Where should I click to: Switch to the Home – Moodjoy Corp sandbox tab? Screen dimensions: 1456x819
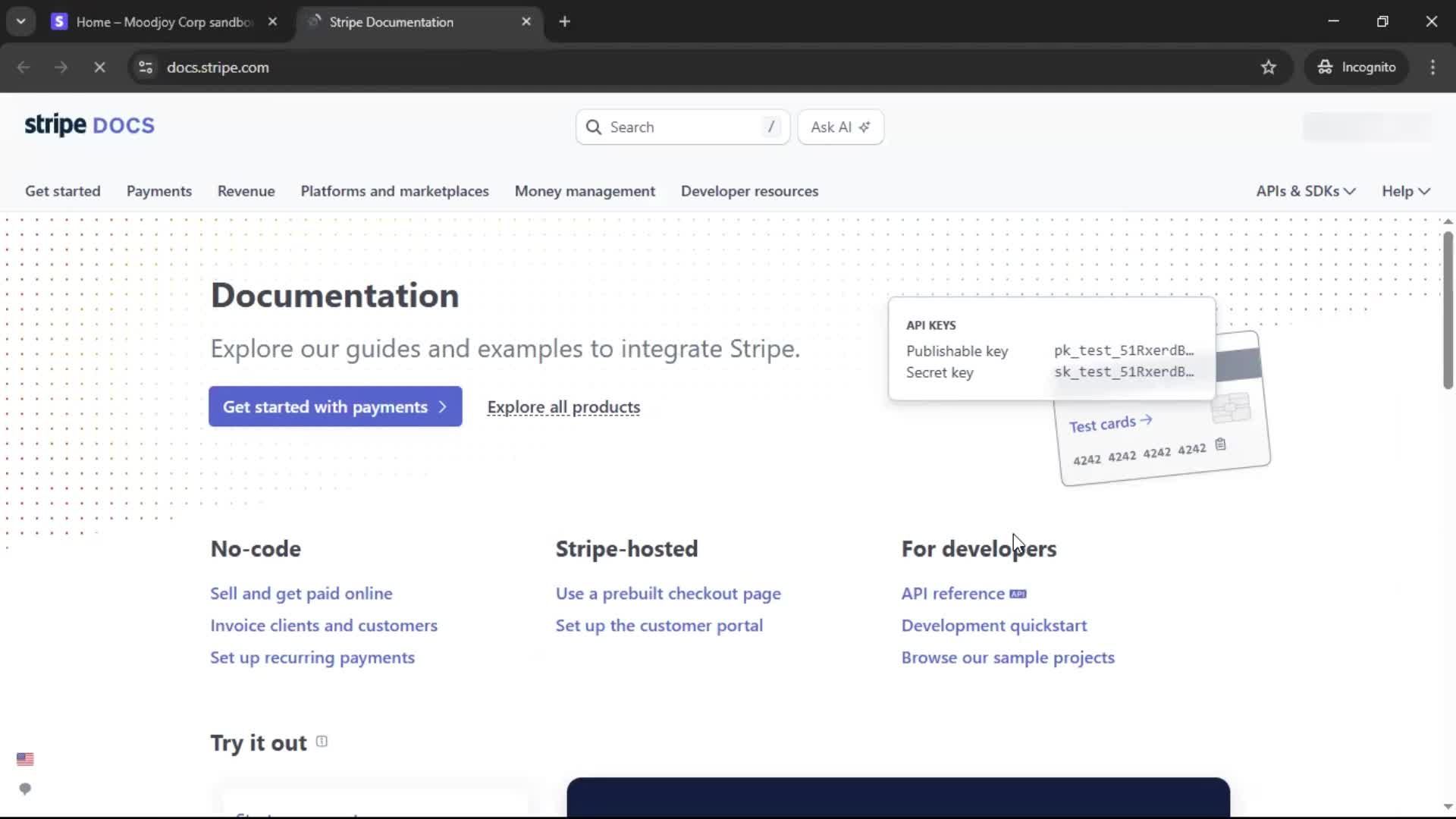(x=163, y=22)
